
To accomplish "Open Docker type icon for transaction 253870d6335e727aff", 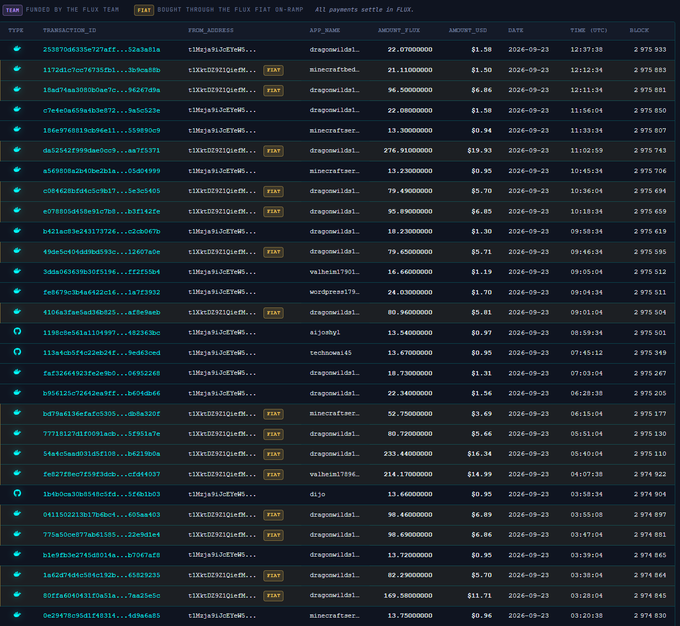I will (17, 49).
